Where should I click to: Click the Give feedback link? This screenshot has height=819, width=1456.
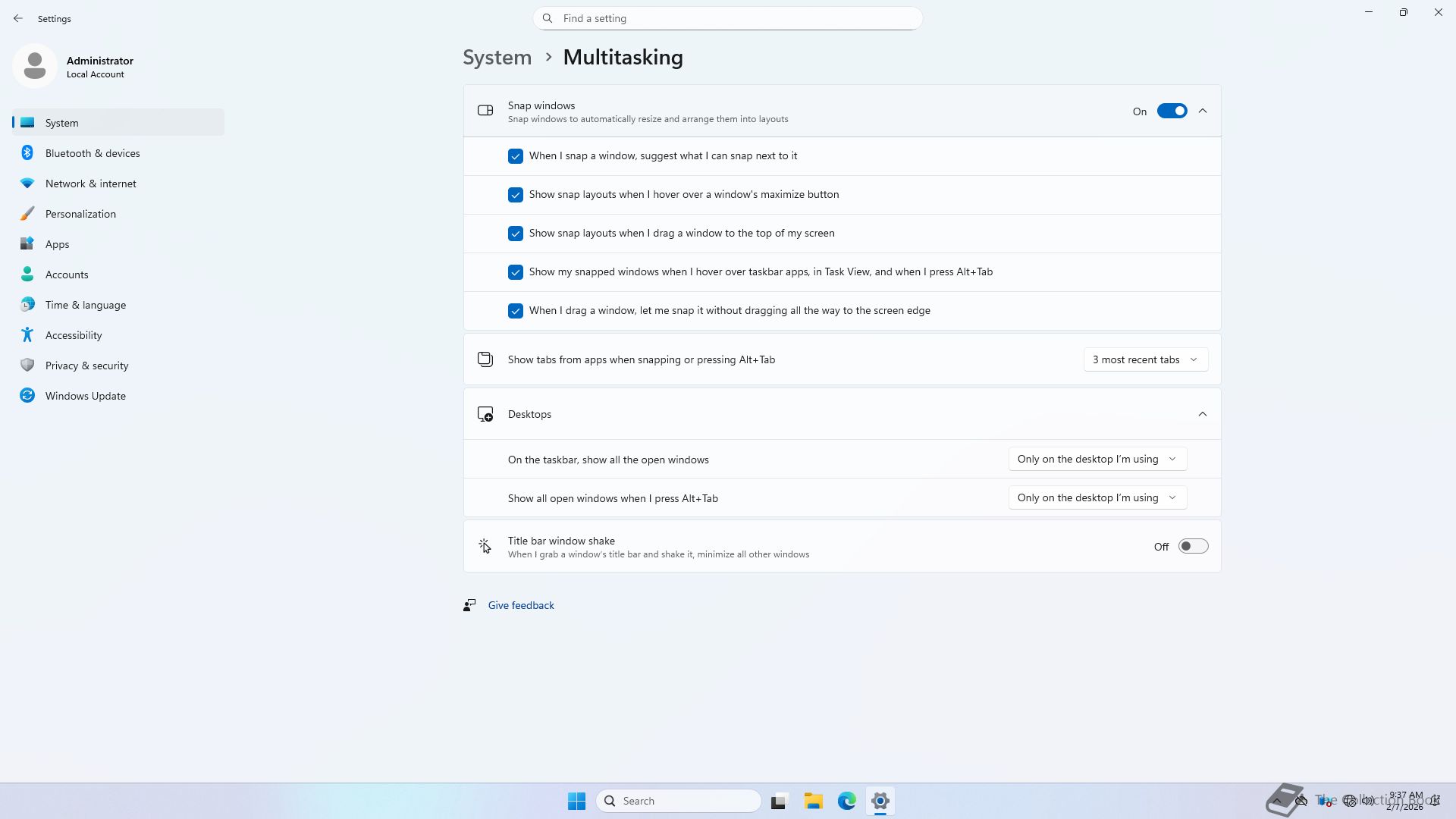(521, 605)
